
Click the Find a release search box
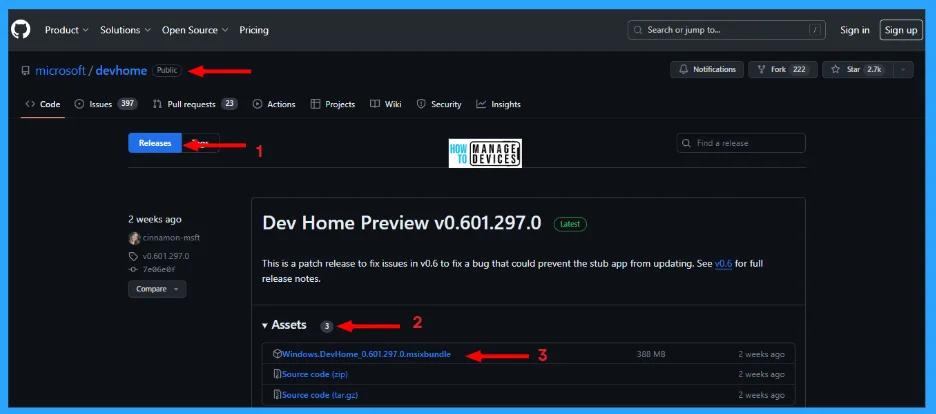point(741,143)
